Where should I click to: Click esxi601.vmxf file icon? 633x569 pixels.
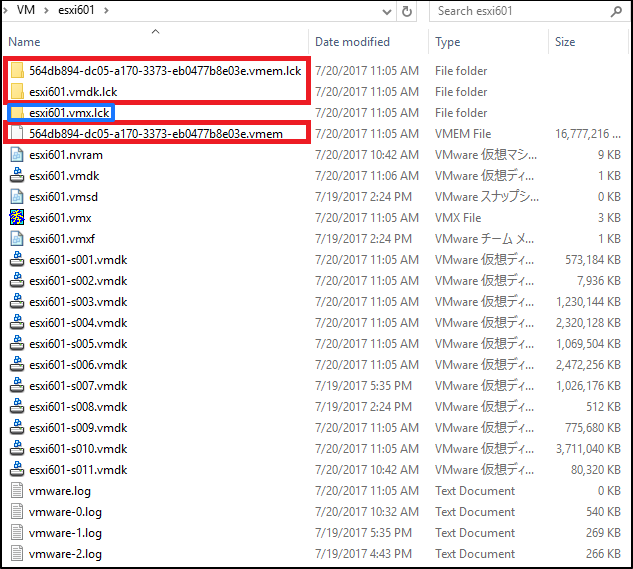pos(17,239)
